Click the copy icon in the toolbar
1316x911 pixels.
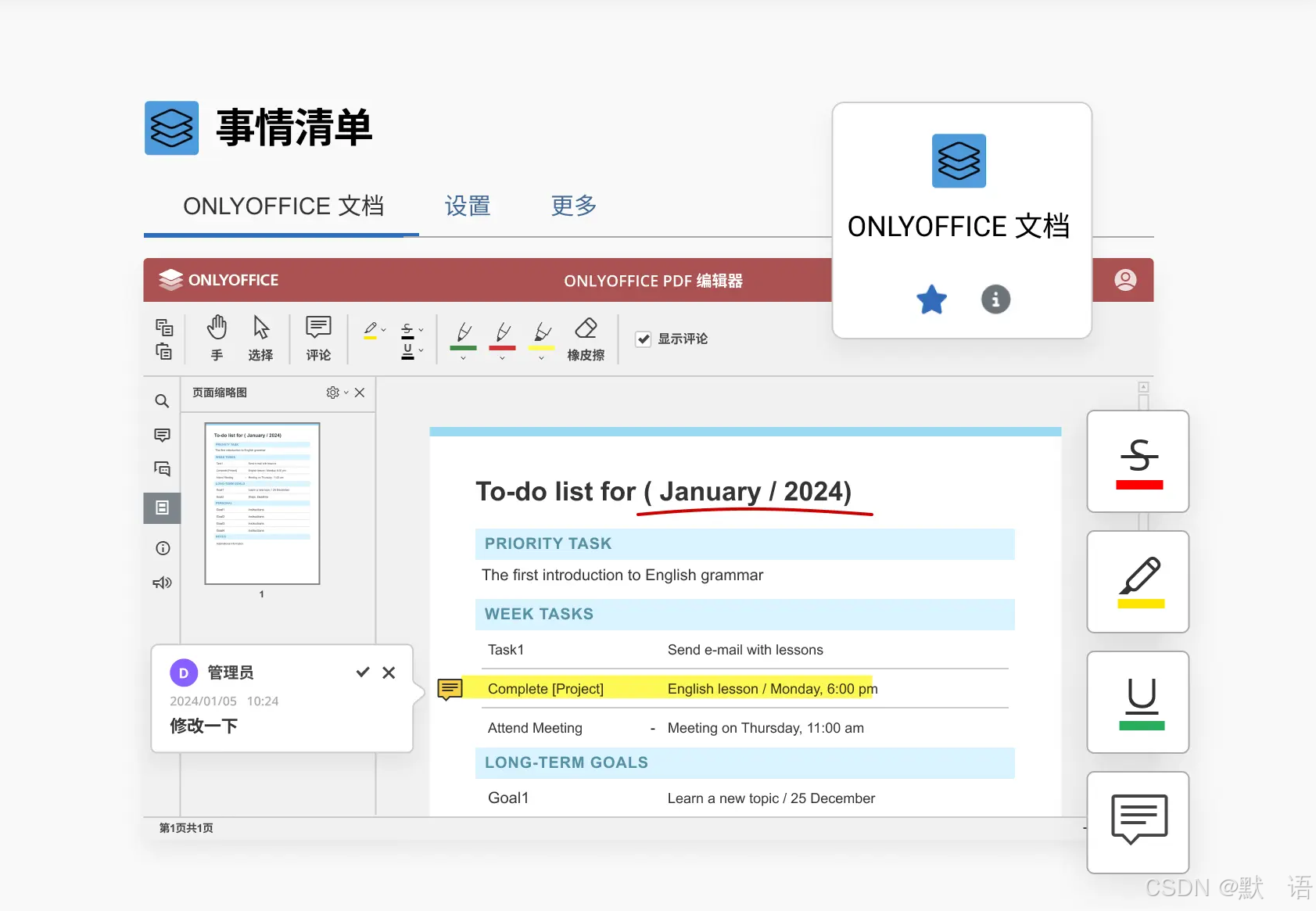tap(163, 327)
